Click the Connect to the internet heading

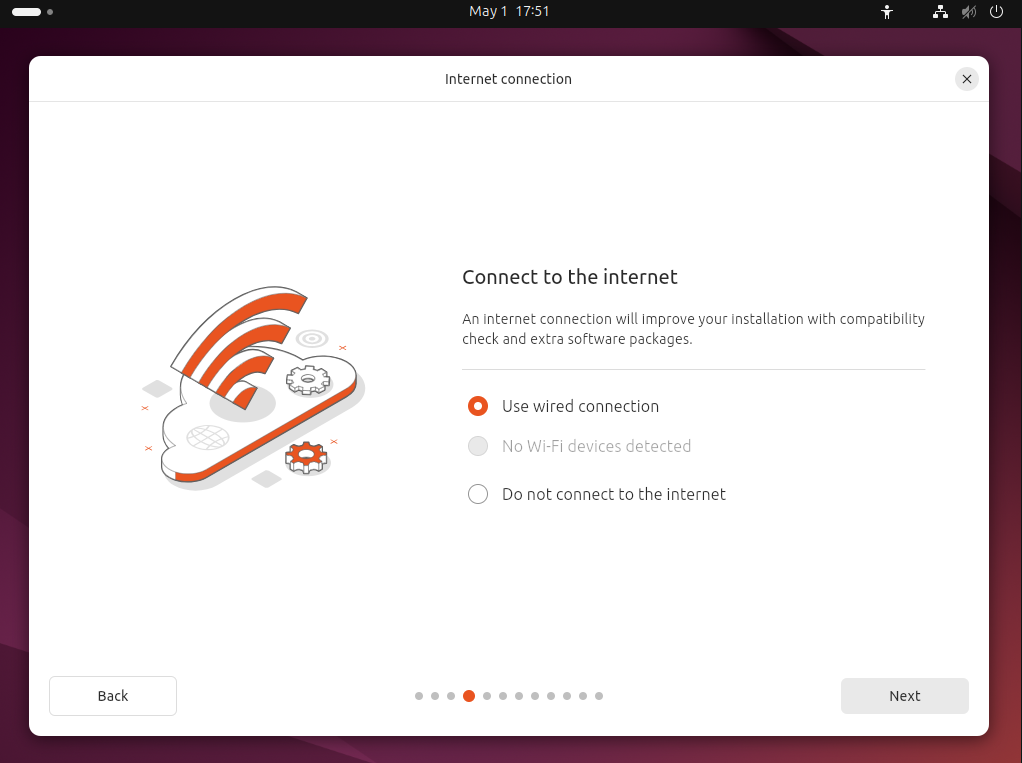[570, 277]
